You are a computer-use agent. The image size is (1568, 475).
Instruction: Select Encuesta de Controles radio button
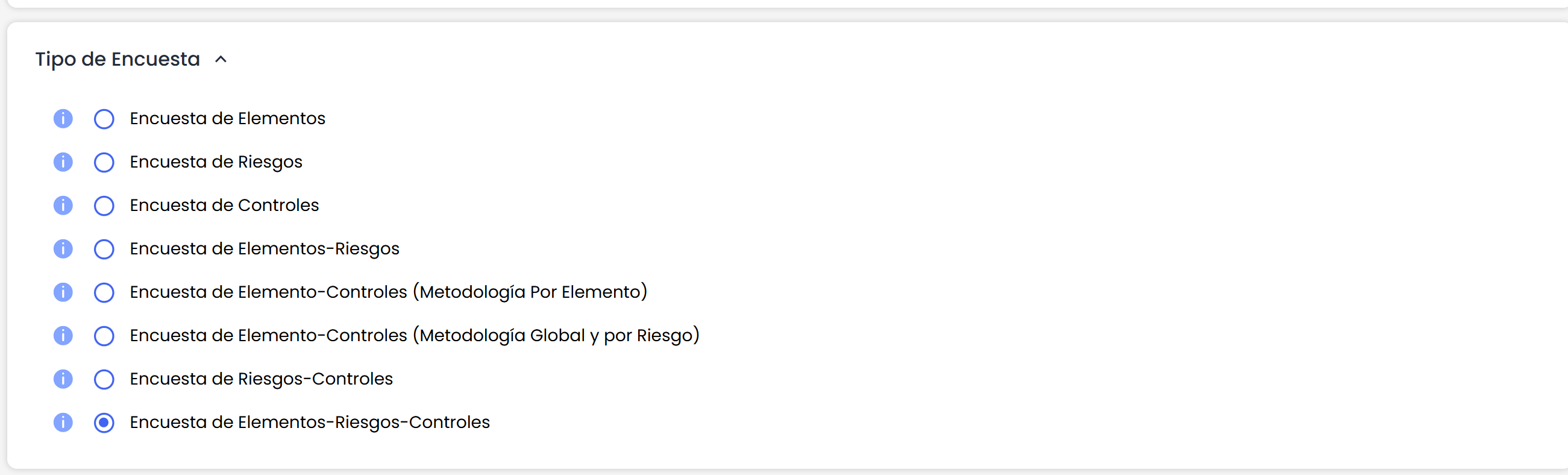pyautogui.click(x=104, y=206)
